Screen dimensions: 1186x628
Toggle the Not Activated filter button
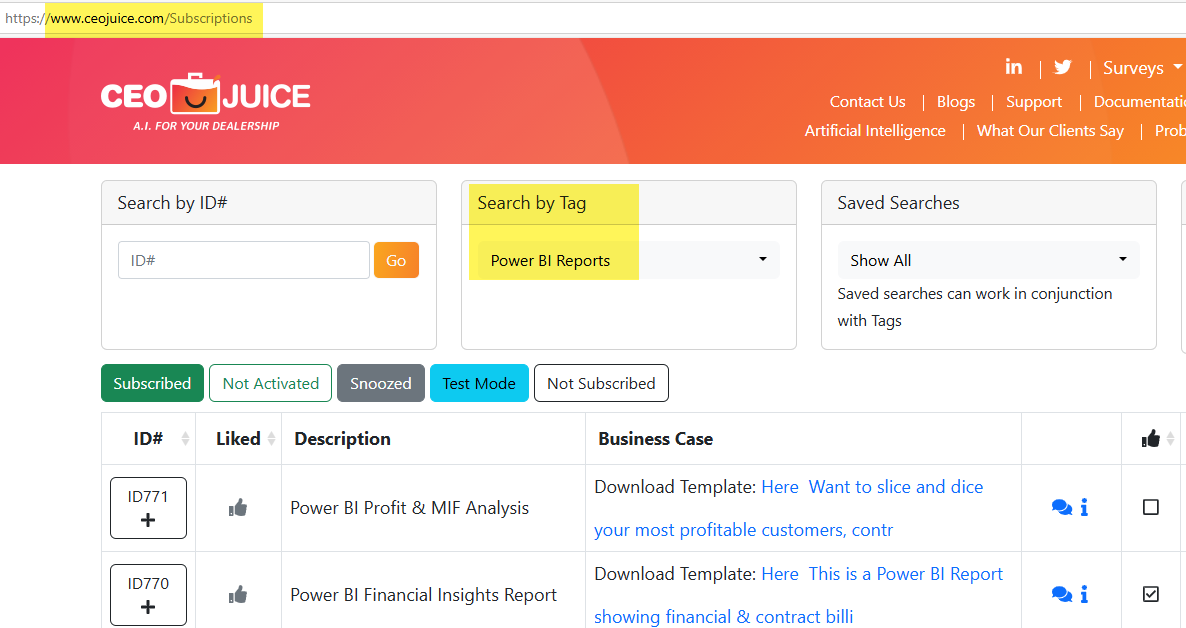coord(271,384)
